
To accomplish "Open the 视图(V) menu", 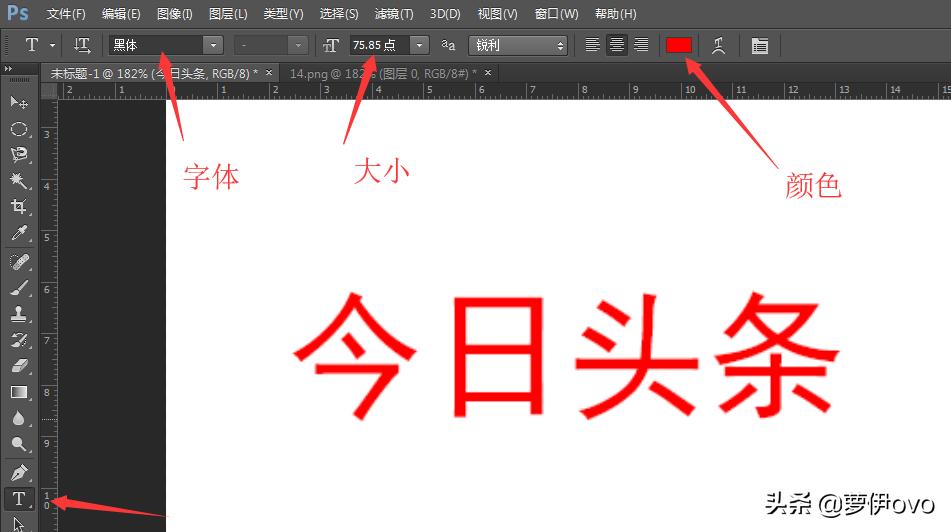I will (497, 13).
